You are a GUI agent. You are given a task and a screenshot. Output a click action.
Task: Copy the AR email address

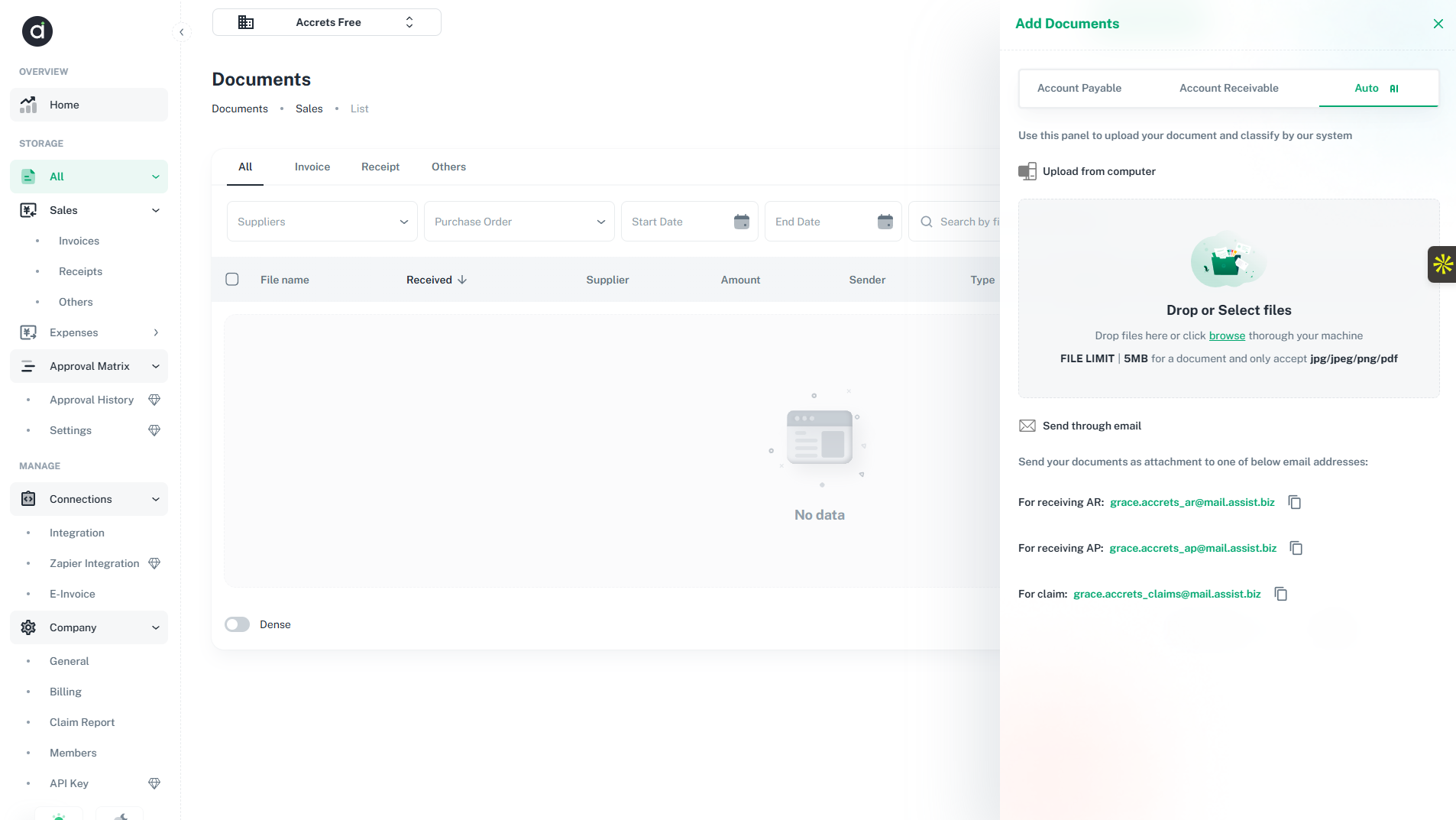(x=1295, y=502)
